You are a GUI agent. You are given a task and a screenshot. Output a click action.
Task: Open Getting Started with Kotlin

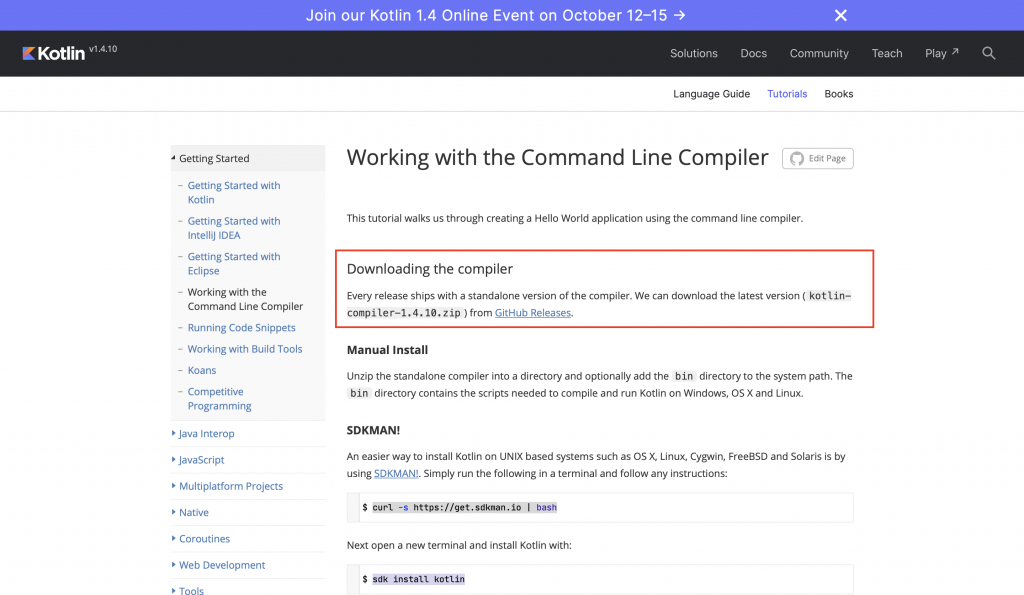pos(234,193)
